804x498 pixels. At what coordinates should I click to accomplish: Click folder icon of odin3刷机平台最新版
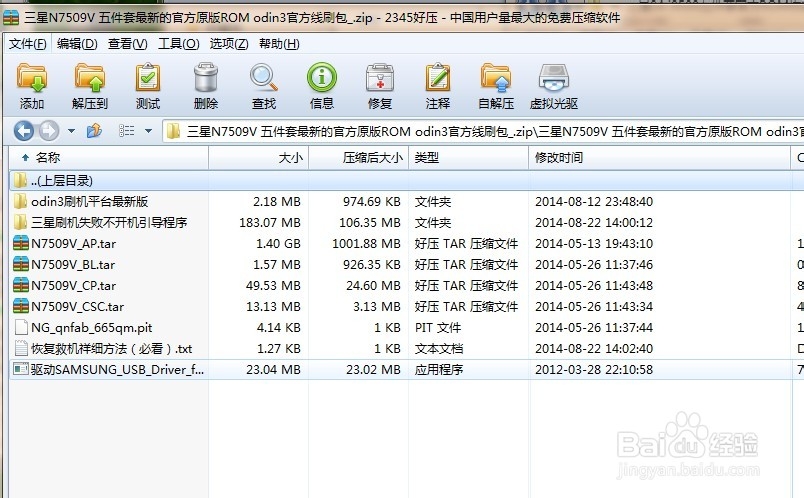click(21, 201)
